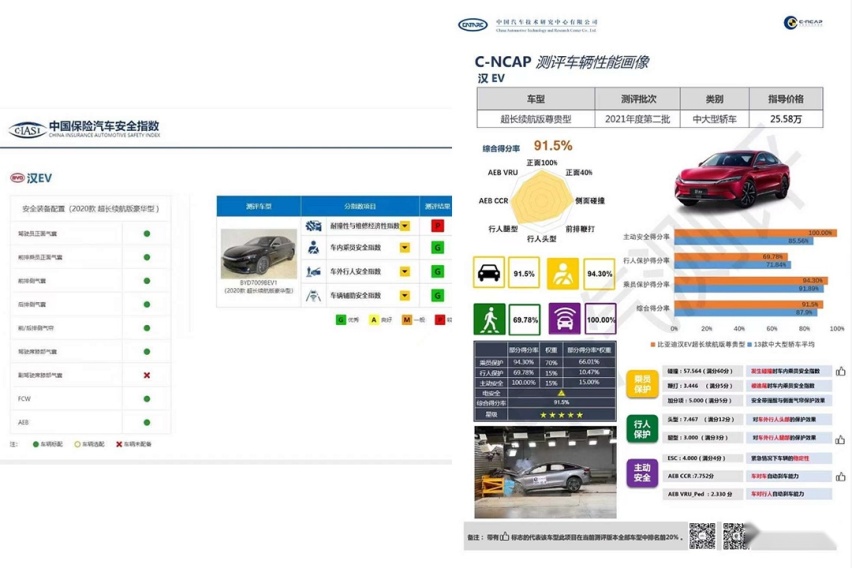Click the 25.58万 price cell
The image size is (852, 568).
click(x=786, y=119)
